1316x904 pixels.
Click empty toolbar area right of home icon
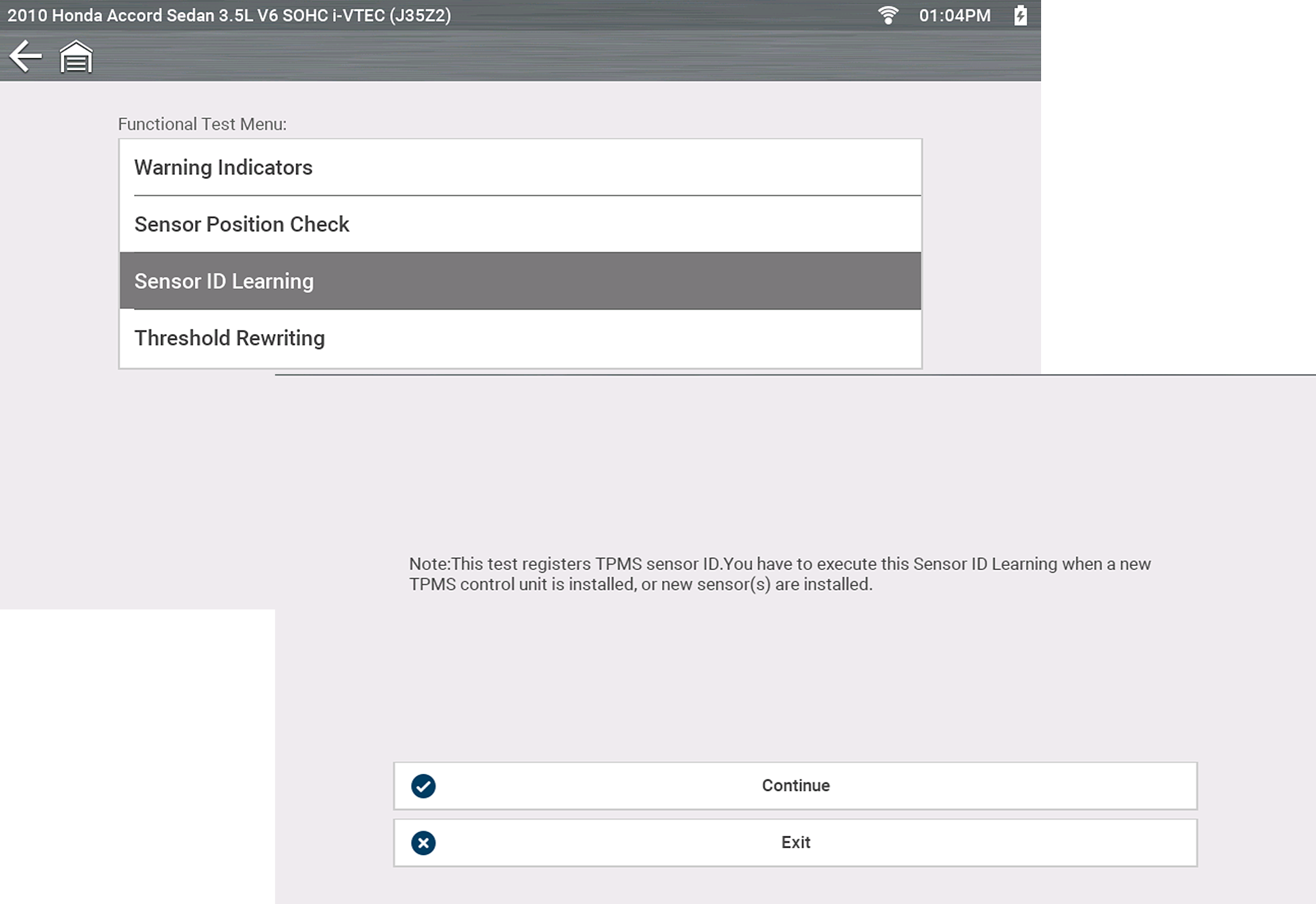544,56
